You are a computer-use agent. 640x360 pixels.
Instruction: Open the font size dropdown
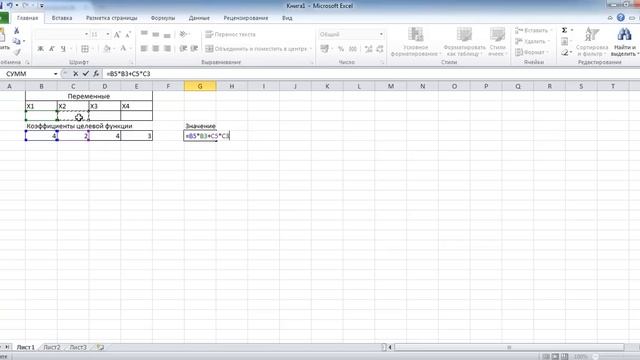pos(108,35)
